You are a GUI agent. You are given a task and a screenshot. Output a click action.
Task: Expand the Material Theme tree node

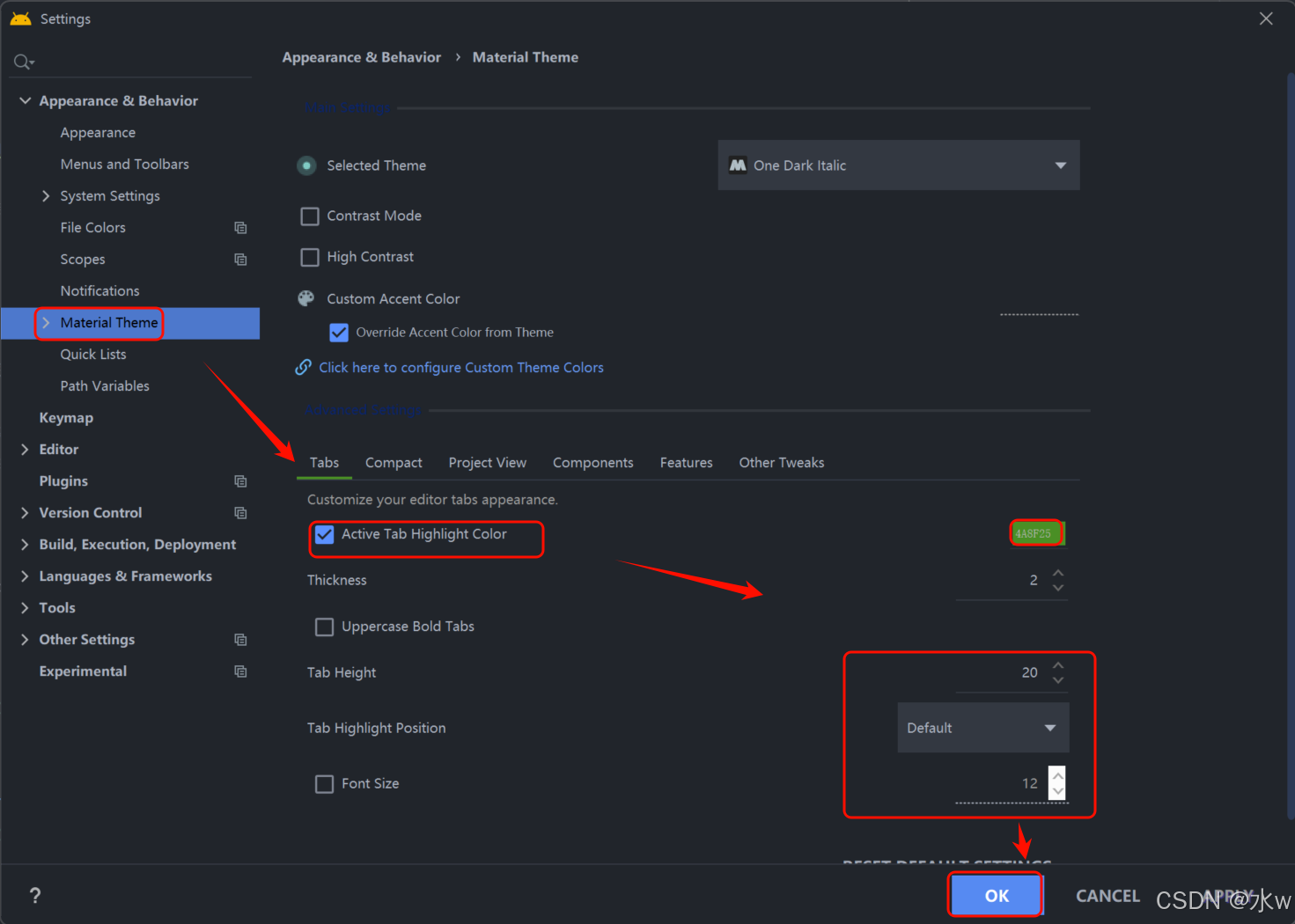46,323
